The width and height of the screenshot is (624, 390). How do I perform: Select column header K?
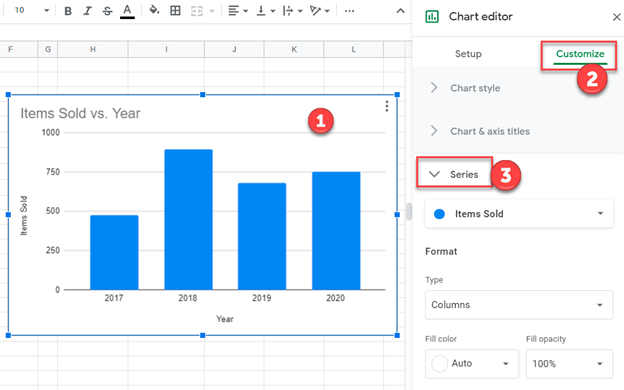(294, 49)
